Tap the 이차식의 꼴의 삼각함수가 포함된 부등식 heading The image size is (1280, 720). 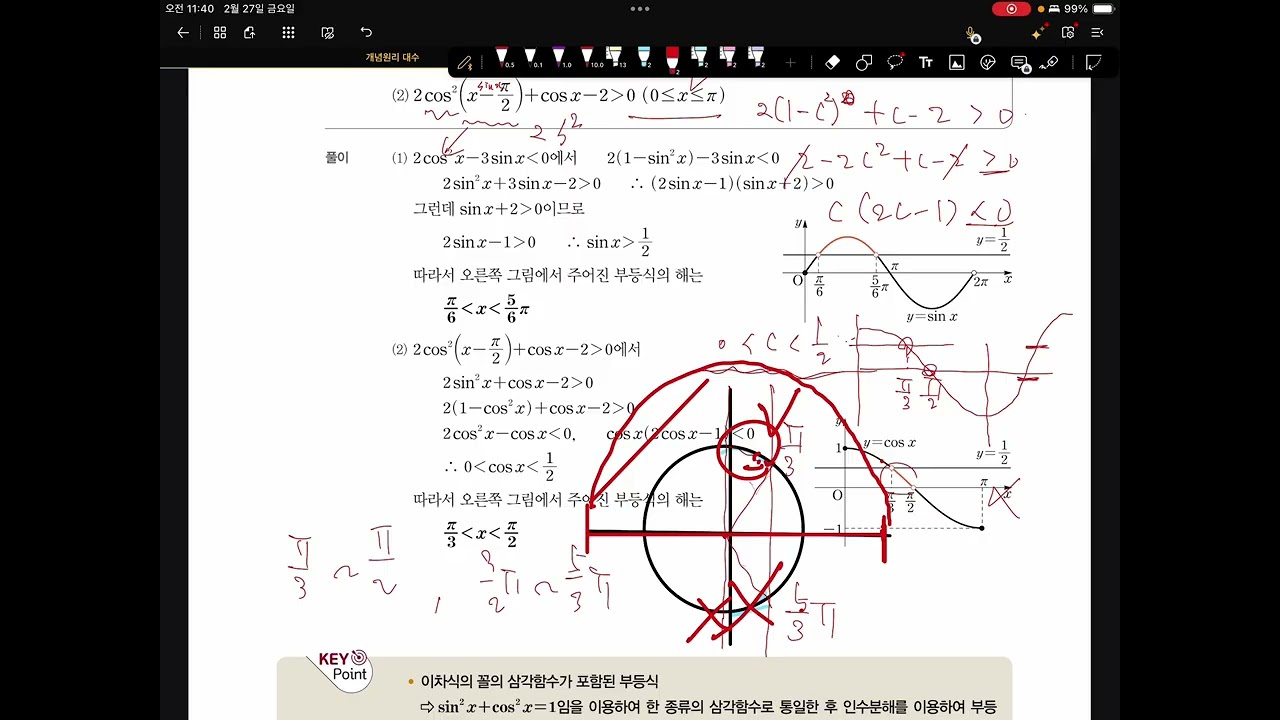click(x=539, y=681)
